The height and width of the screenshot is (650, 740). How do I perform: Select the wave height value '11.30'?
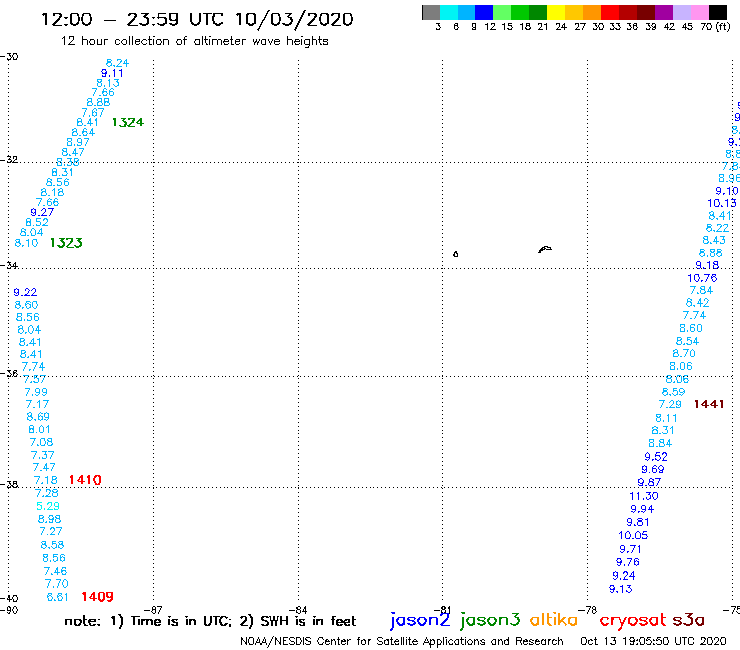[x=643, y=496]
